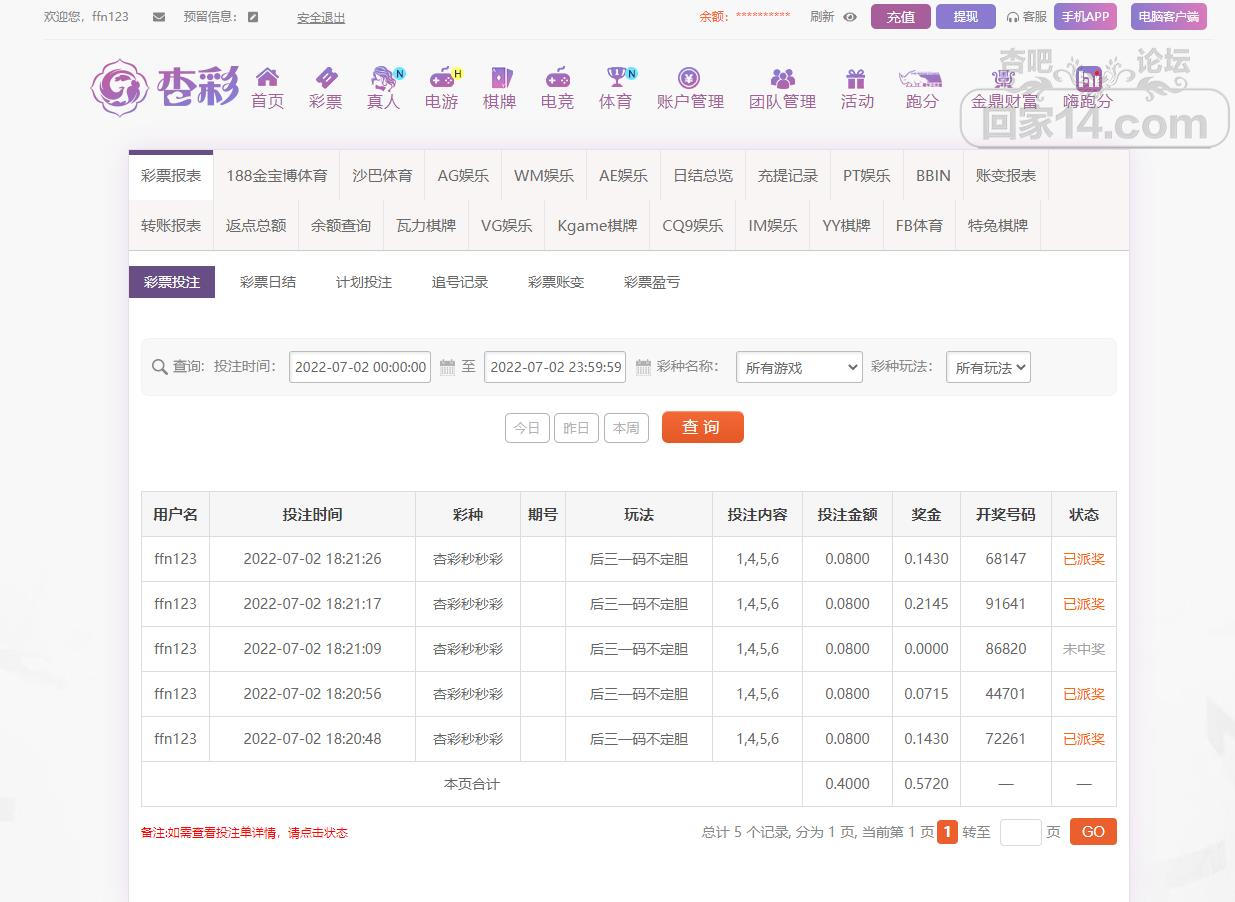The width and height of the screenshot is (1235, 902).
Task: Click the 体育 trophy icon
Action: click(615, 78)
